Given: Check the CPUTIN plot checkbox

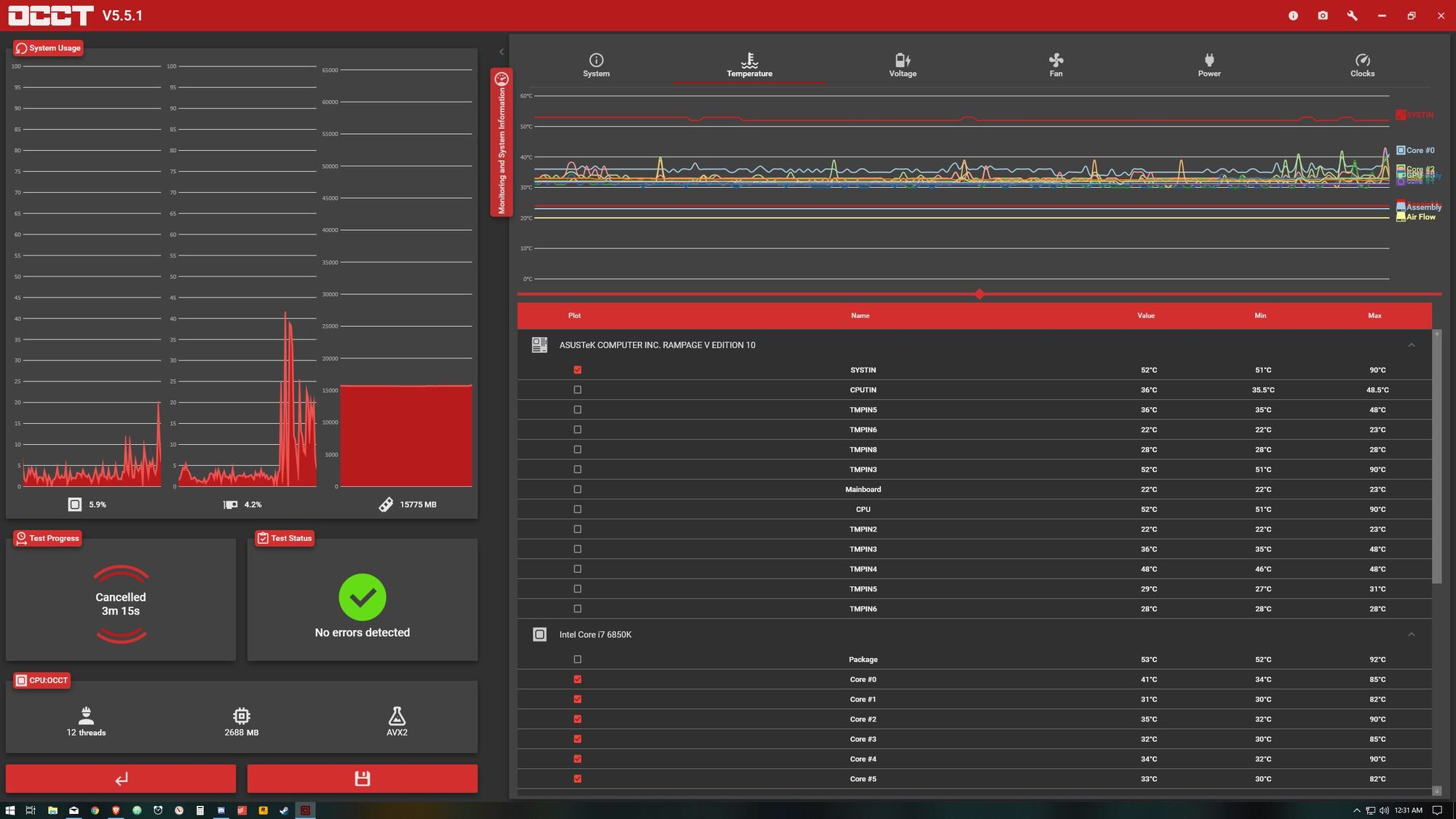Looking at the screenshot, I should [x=577, y=390].
